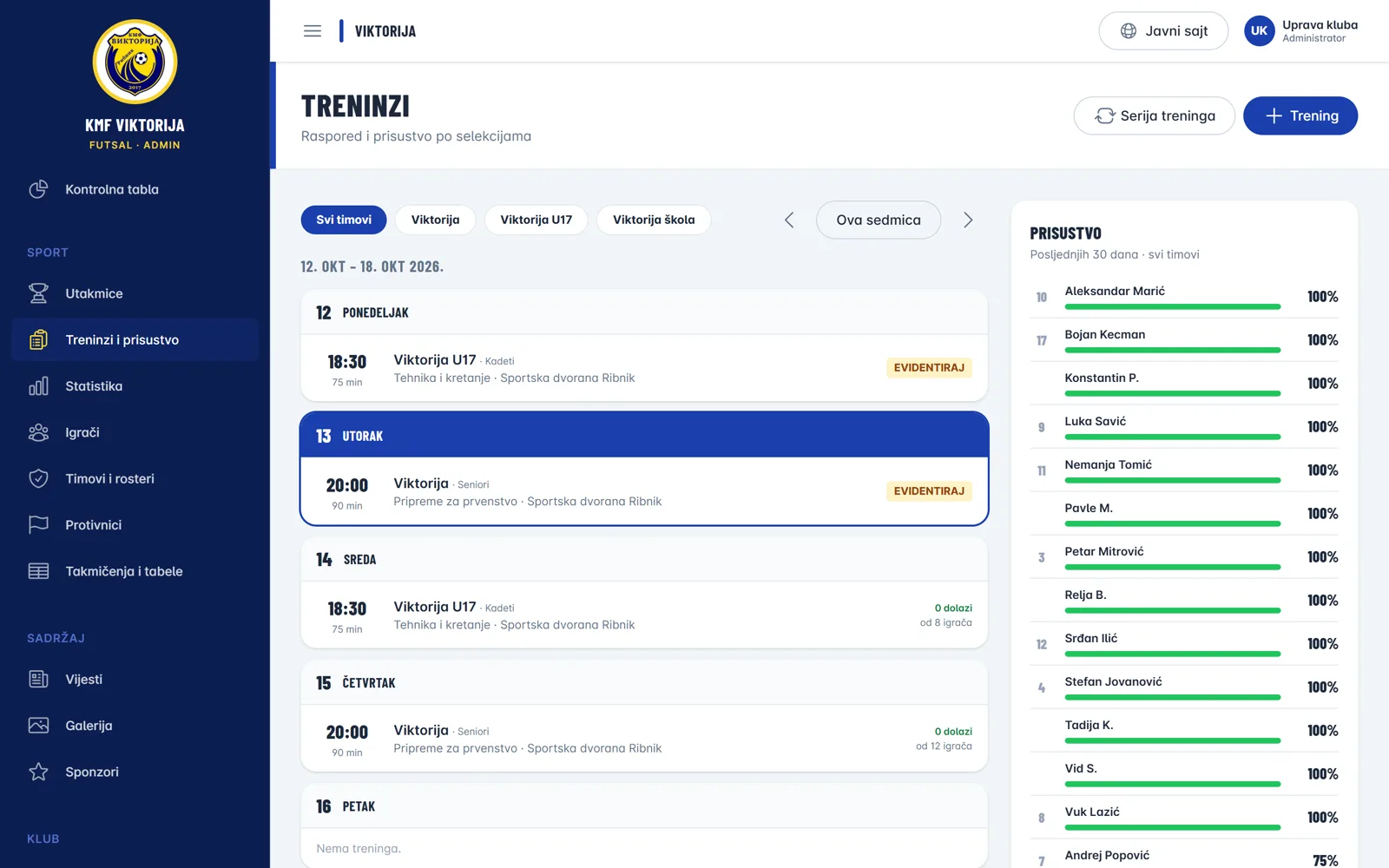The image size is (1389, 868).
Task: Open Protivnici flag icon
Action: pos(38,525)
